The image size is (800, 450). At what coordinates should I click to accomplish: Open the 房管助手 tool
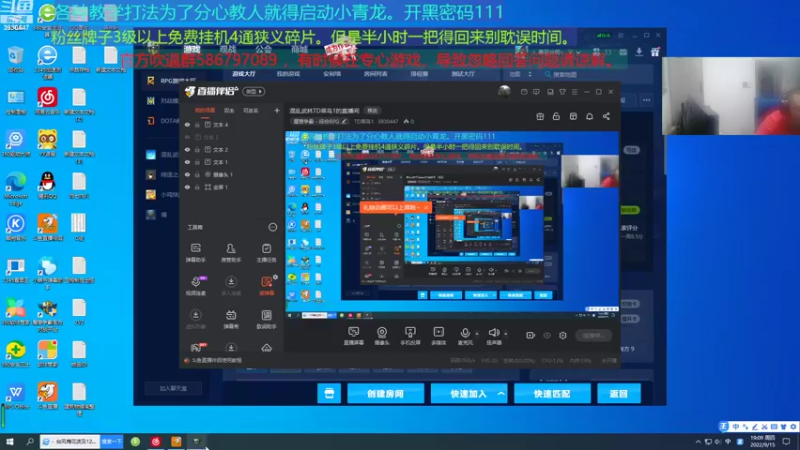231,253
